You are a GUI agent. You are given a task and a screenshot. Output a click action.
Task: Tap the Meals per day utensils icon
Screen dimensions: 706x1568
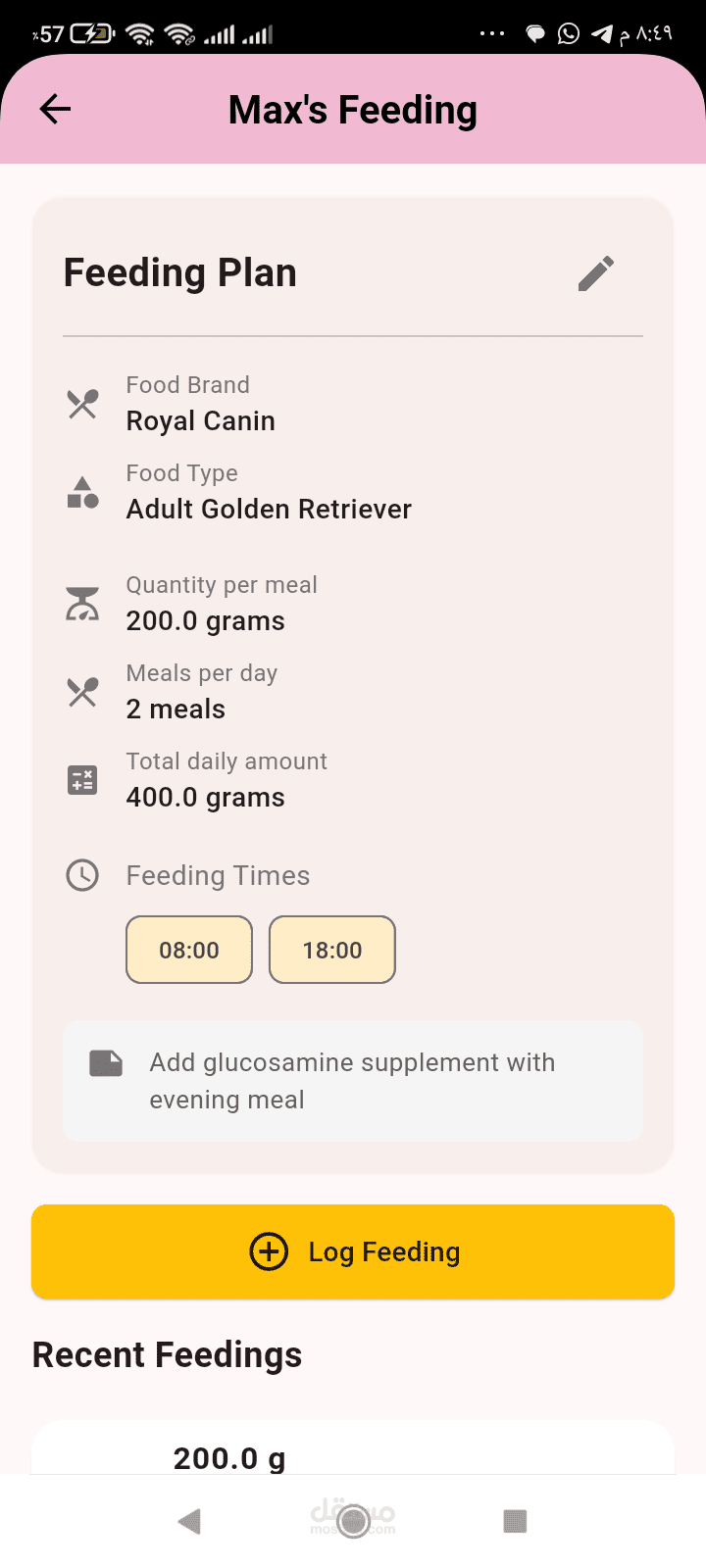click(x=82, y=692)
